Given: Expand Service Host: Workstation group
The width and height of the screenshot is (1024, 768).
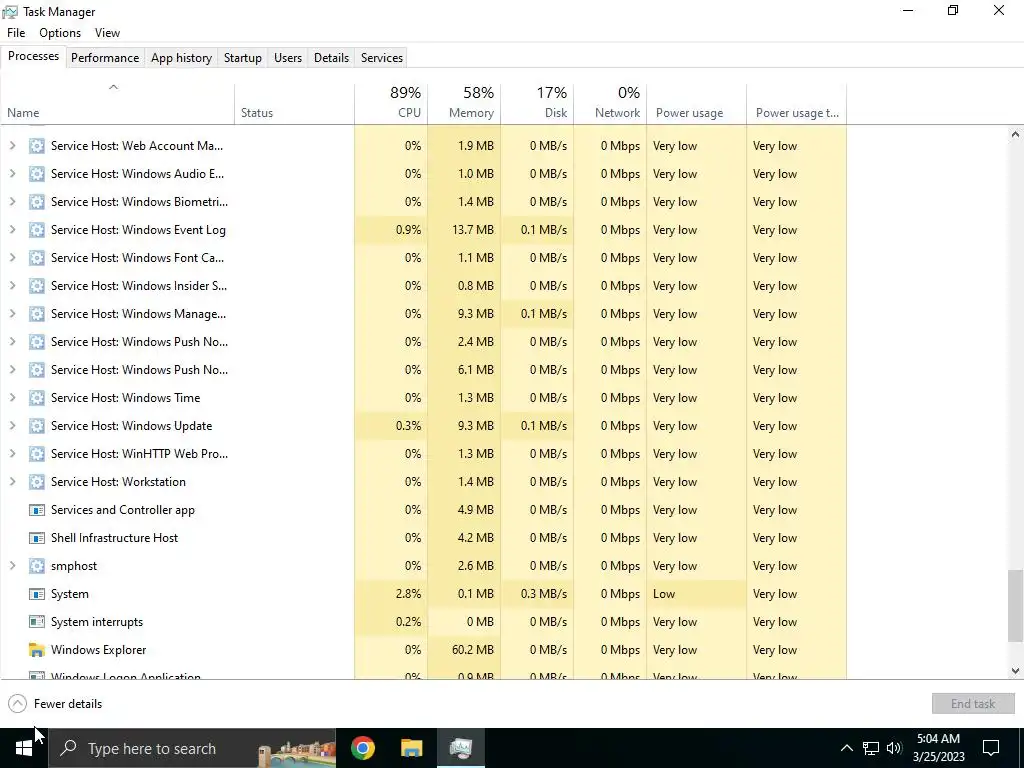Looking at the screenshot, I should pyautogui.click(x=12, y=482).
